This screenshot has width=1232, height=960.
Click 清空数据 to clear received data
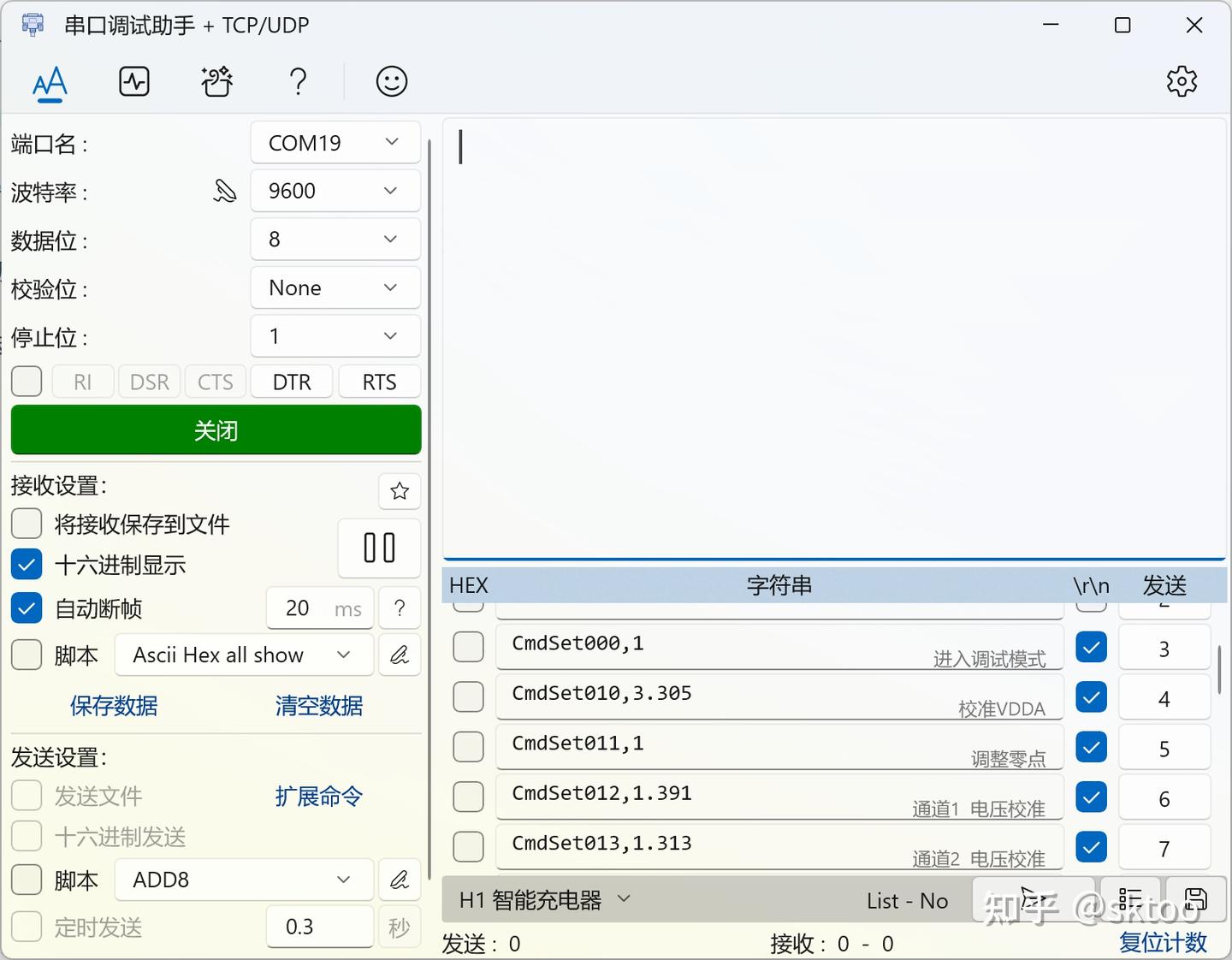(x=318, y=706)
